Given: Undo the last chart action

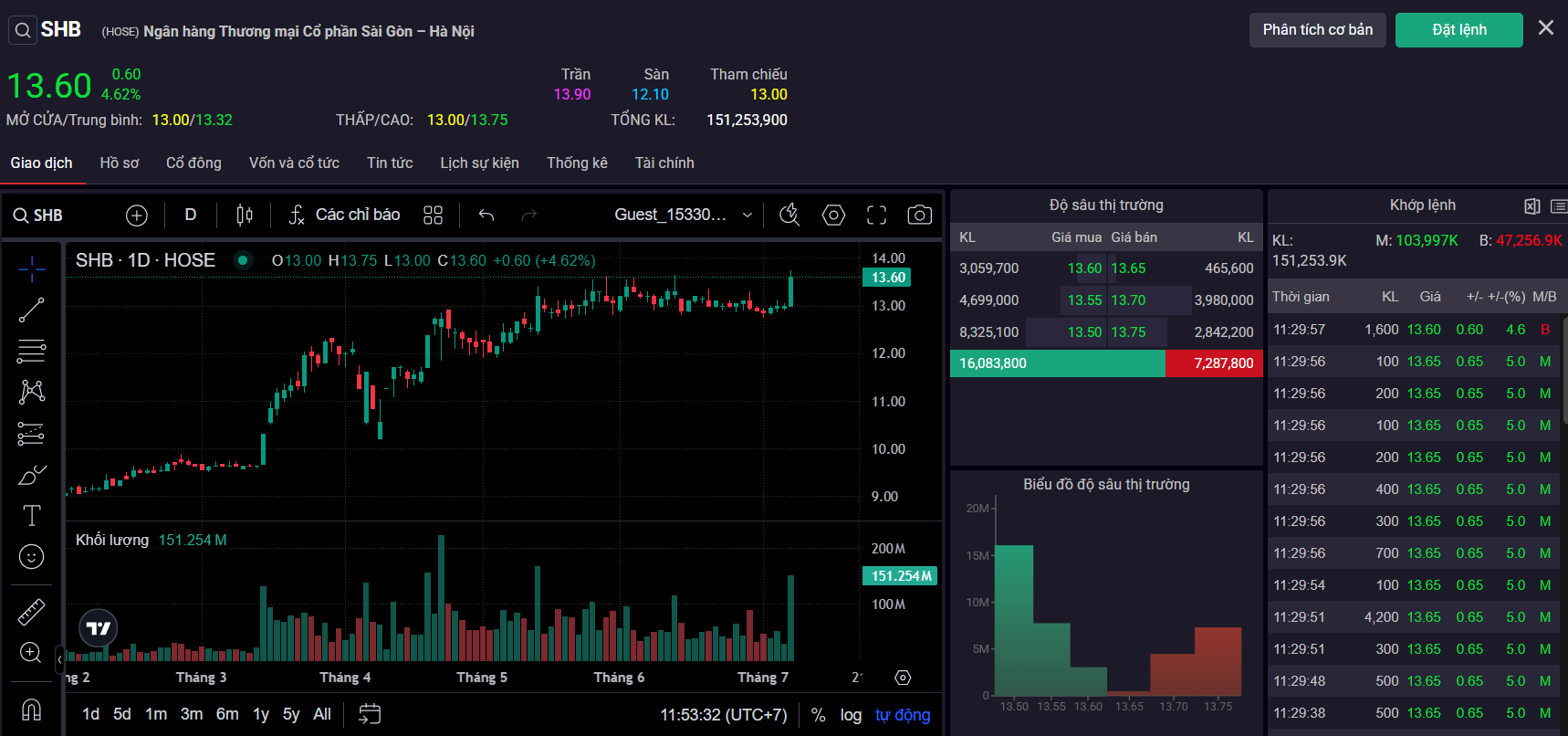Looking at the screenshot, I should pos(486,216).
